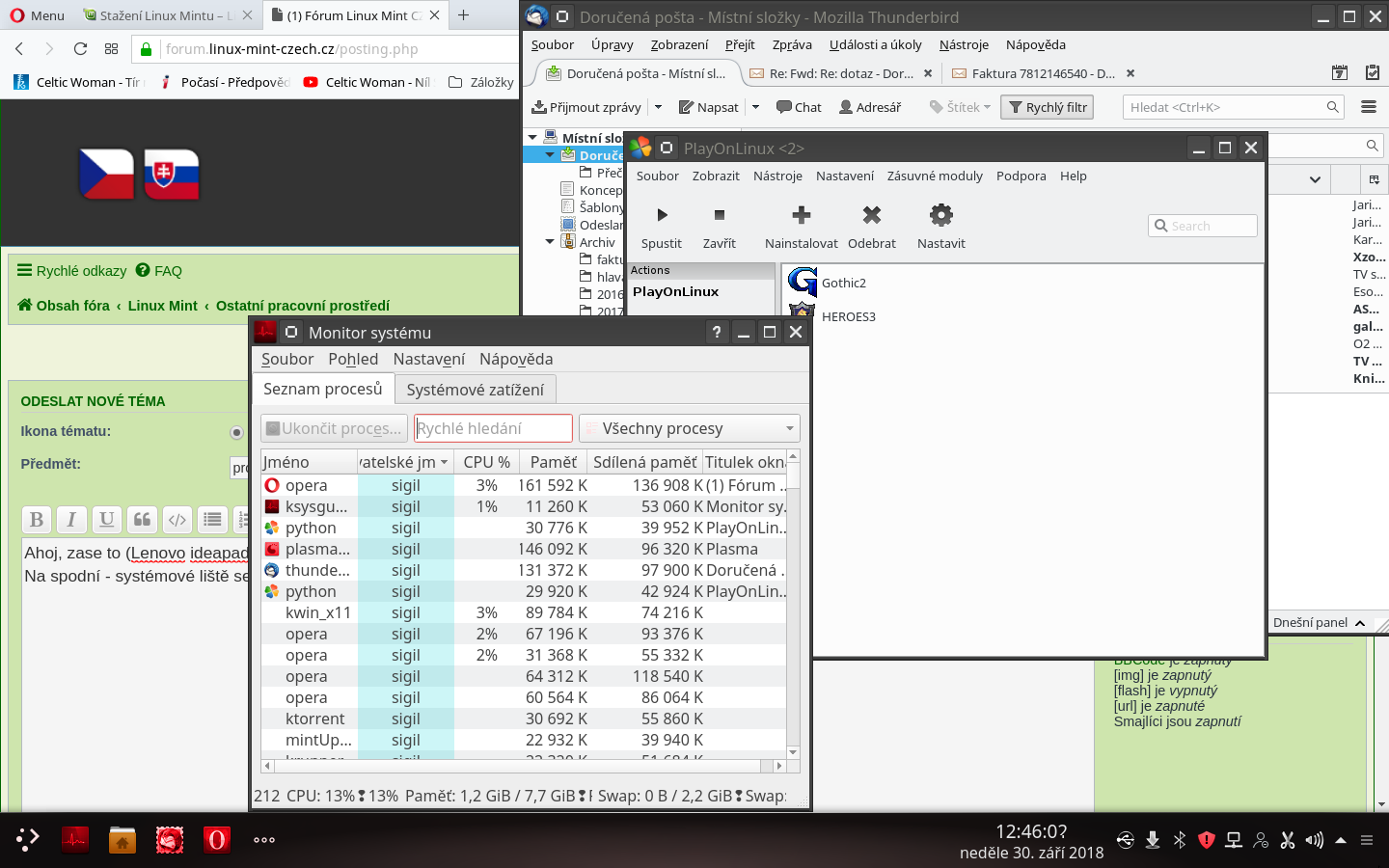Expand hidden system tray icons arrow
1389x868 pixels.
[1340, 840]
